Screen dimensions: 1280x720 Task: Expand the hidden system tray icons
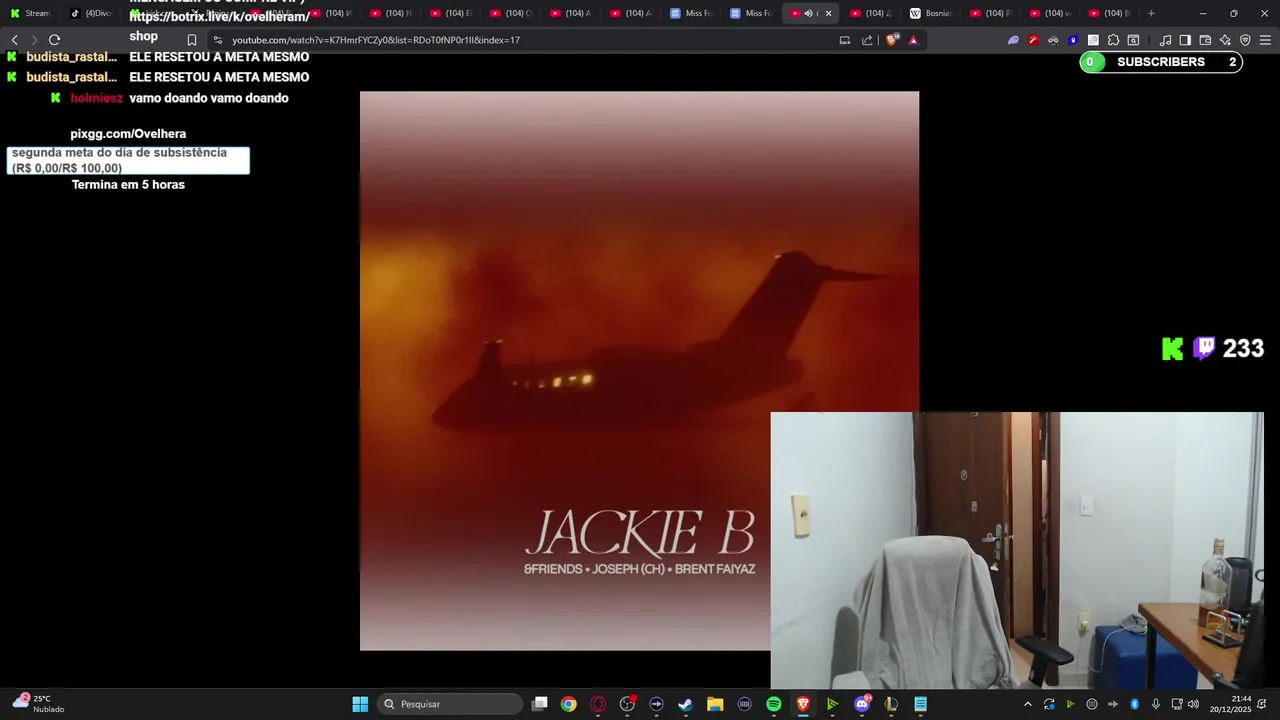1027,704
